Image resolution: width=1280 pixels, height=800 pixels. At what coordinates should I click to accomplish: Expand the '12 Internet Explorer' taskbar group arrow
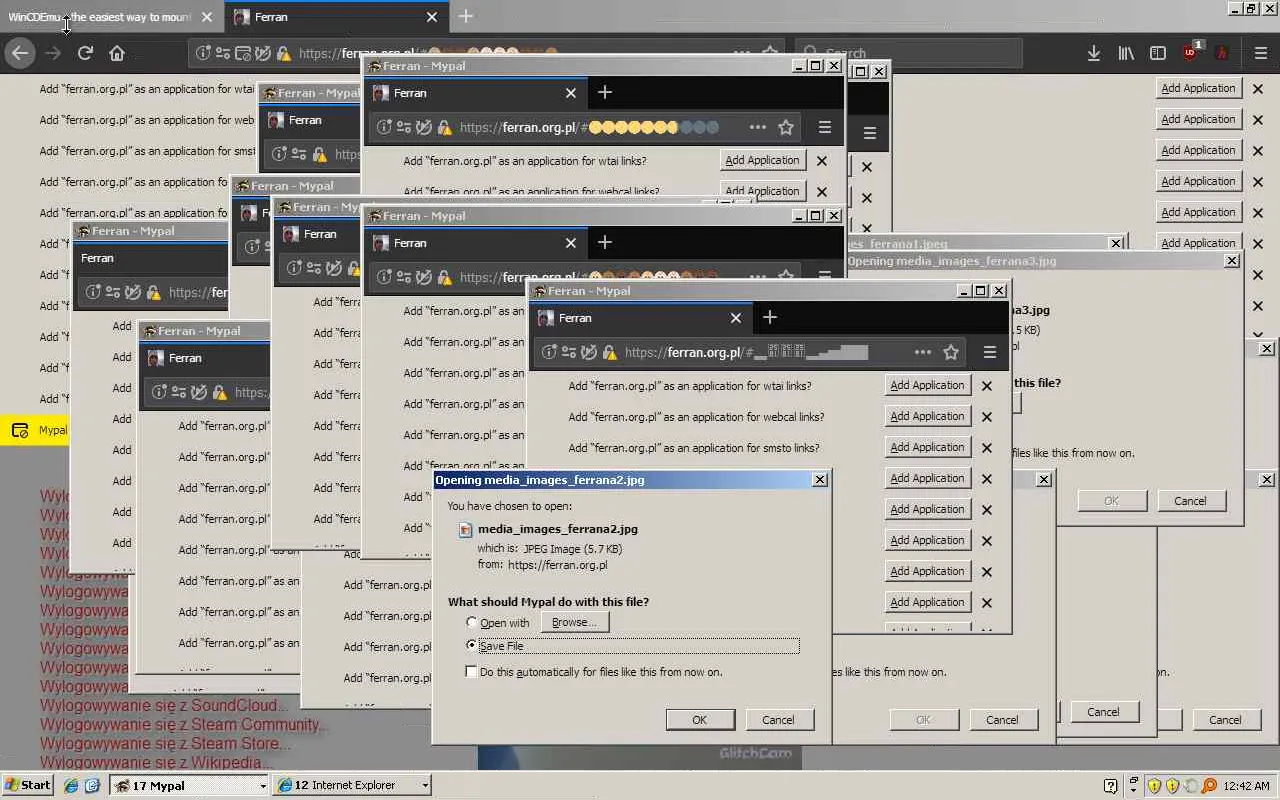click(x=425, y=786)
